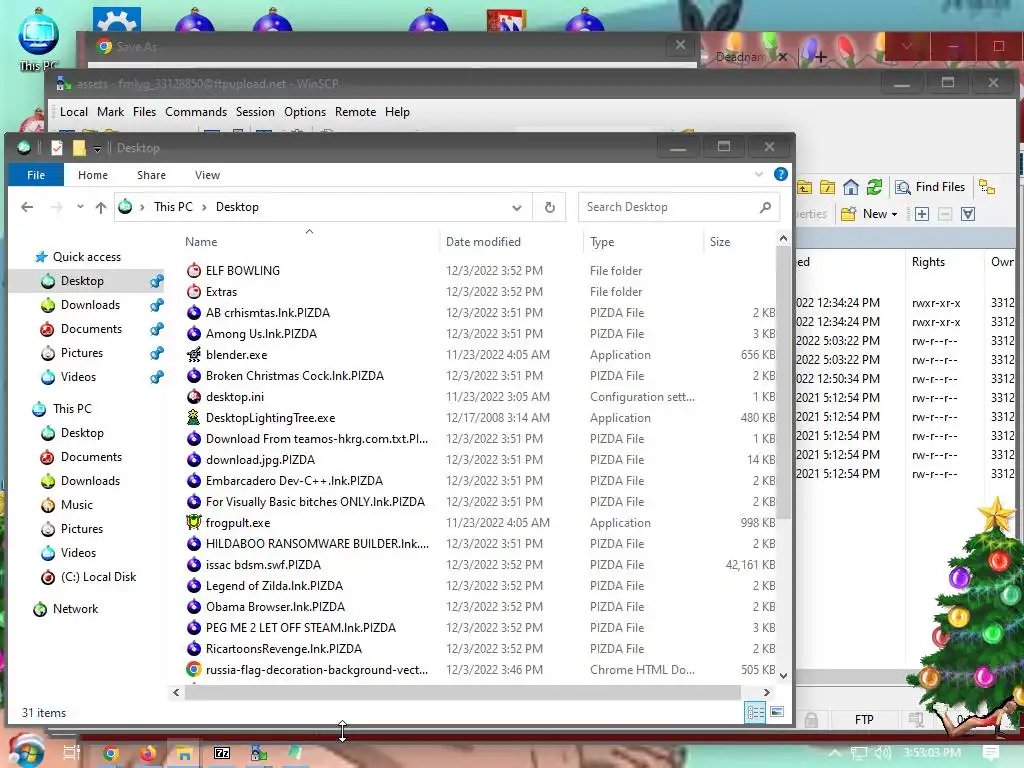The width and height of the screenshot is (1024, 768).
Task: Click Rights column header in WinSCP
Action: click(x=928, y=262)
